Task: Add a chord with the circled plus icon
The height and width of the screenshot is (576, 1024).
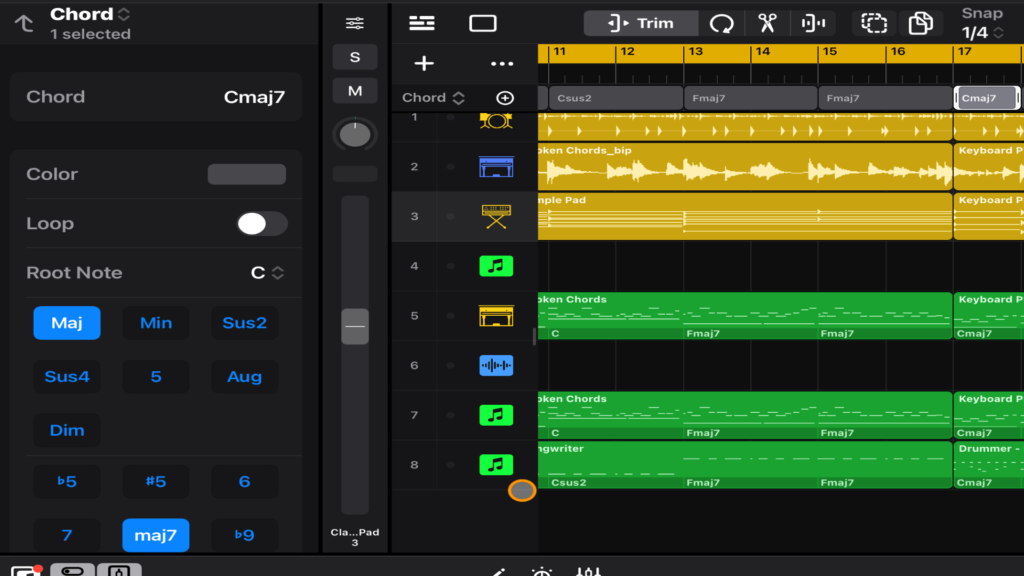Action: pos(505,98)
